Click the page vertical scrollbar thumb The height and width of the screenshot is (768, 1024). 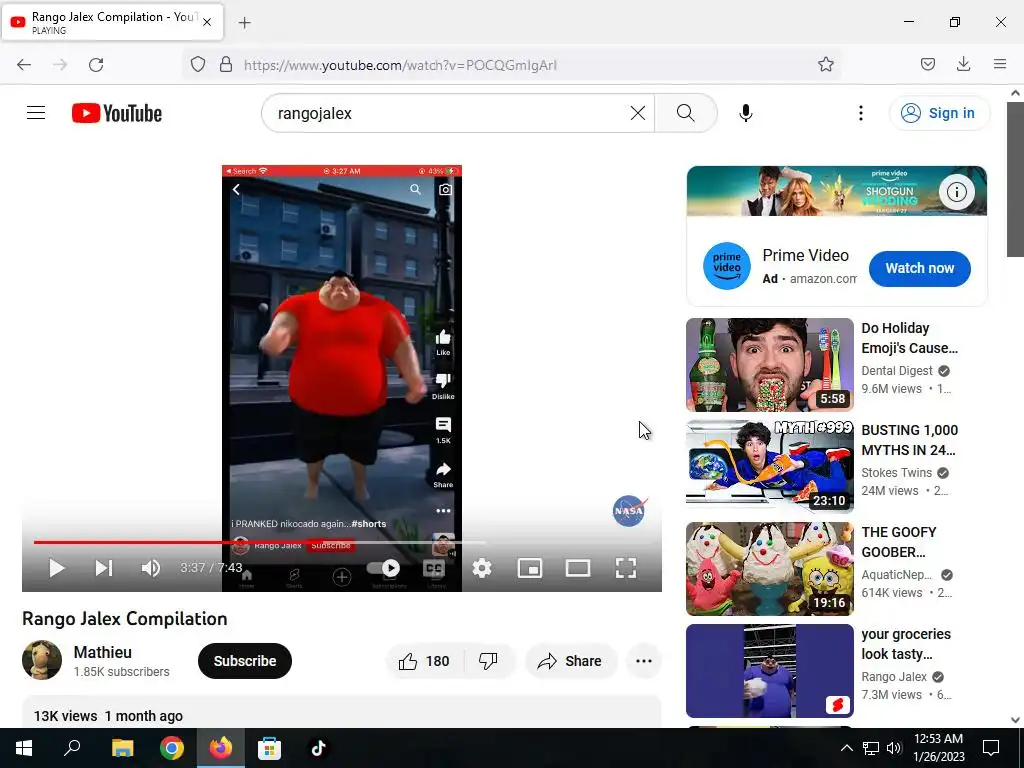click(x=1015, y=180)
